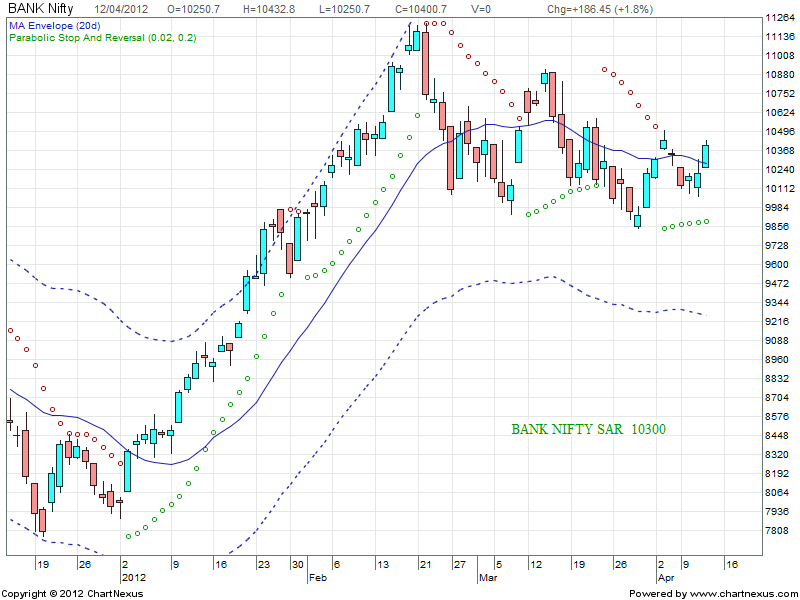Click the last cyan candlestick at the chart's right end
This screenshot has width=800, height=600.
pos(706,156)
